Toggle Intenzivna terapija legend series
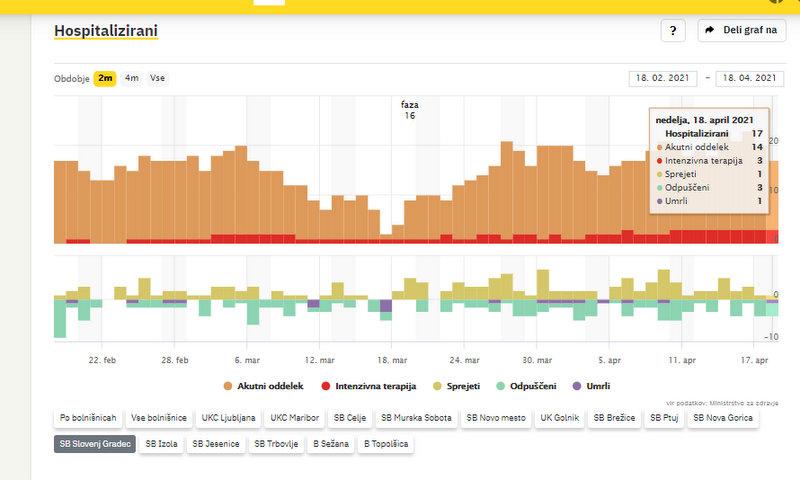This screenshot has height=480, width=800. click(367, 385)
